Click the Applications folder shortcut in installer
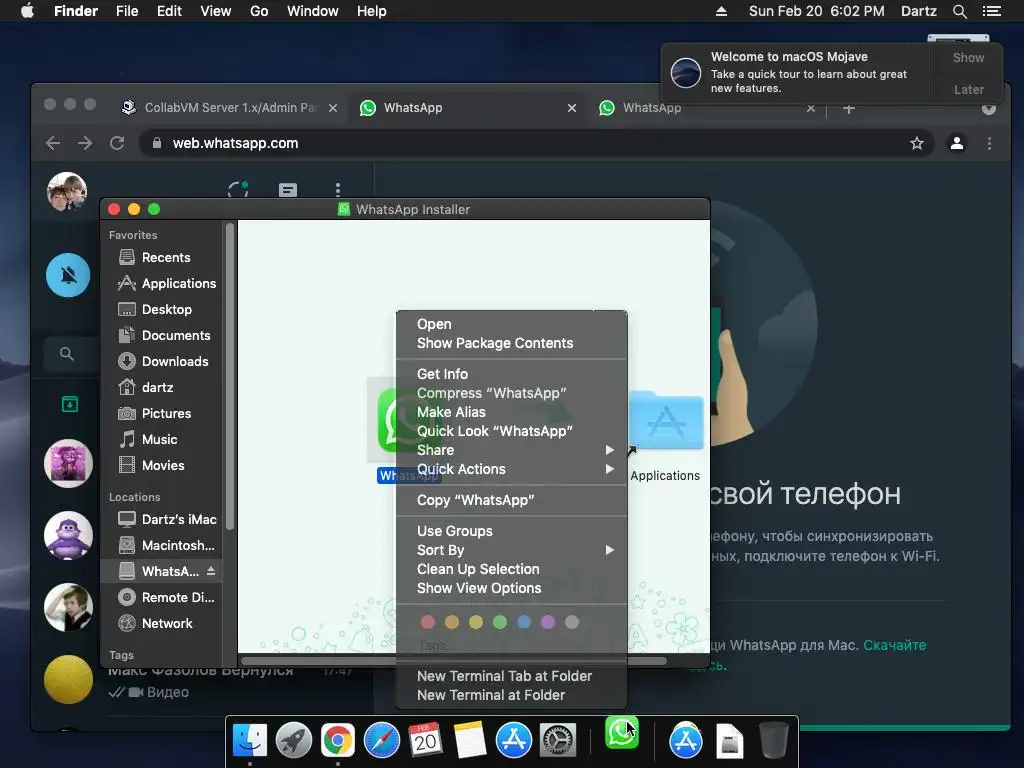This screenshot has width=1024, height=768. [665, 420]
